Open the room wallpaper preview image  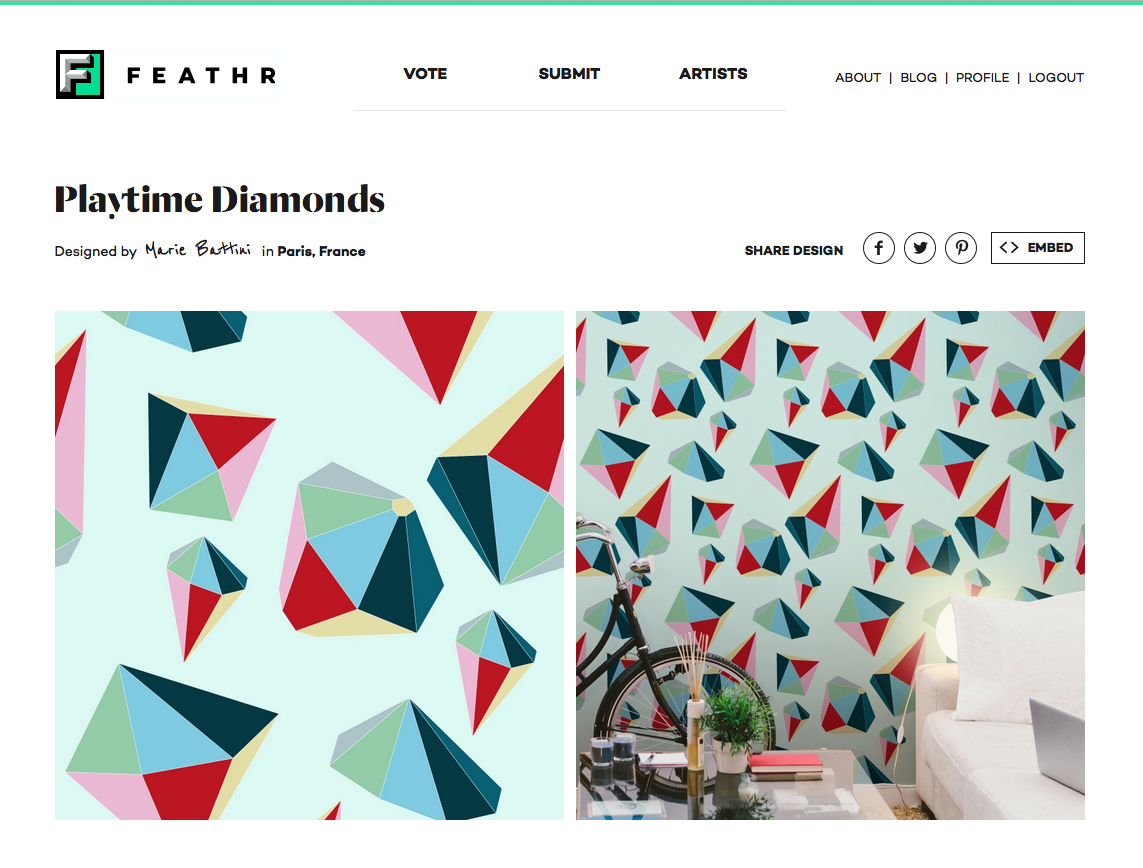(x=830, y=566)
